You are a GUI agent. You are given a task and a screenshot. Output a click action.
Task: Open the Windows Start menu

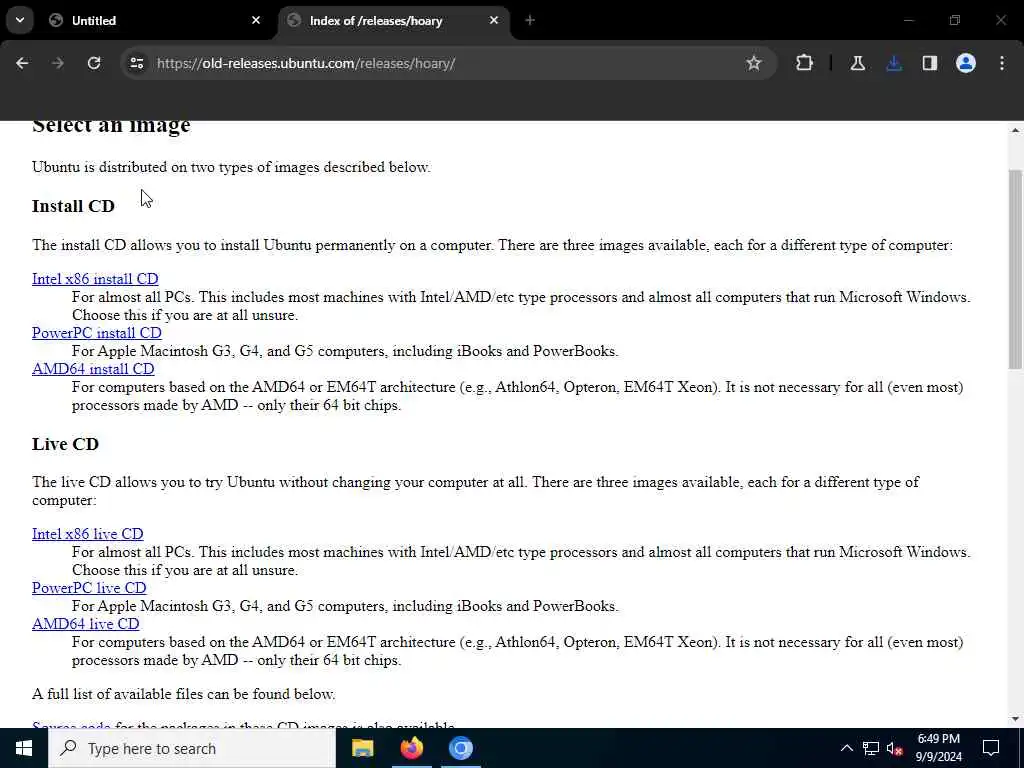[x=24, y=748]
